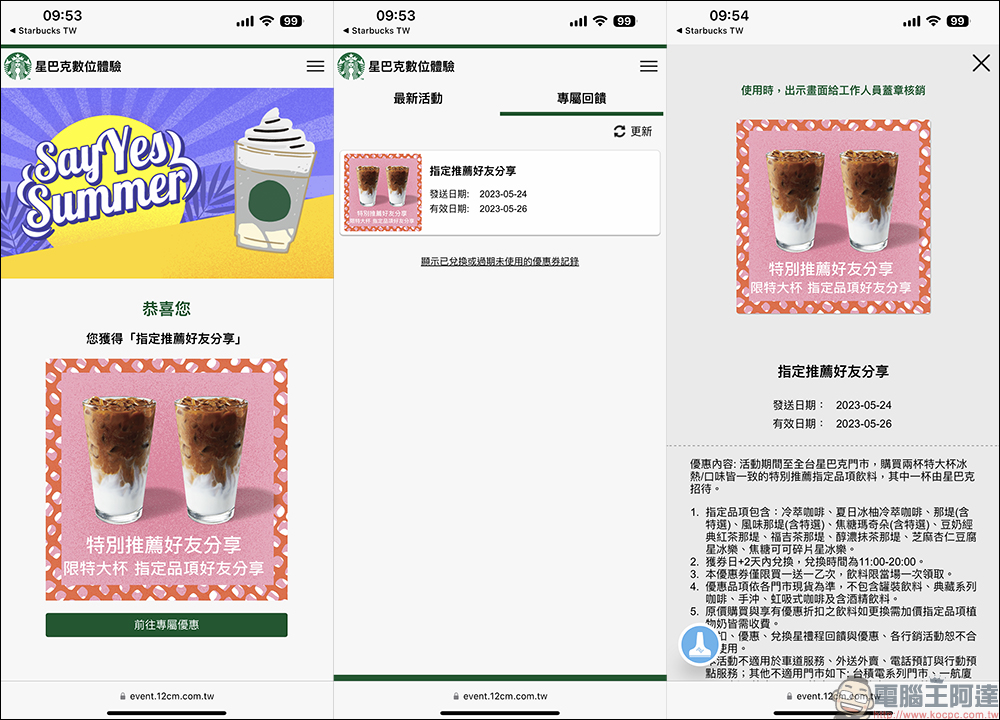Close the coupon detail with the X
Viewport: 1000px width, 720px height.
[x=981, y=64]
